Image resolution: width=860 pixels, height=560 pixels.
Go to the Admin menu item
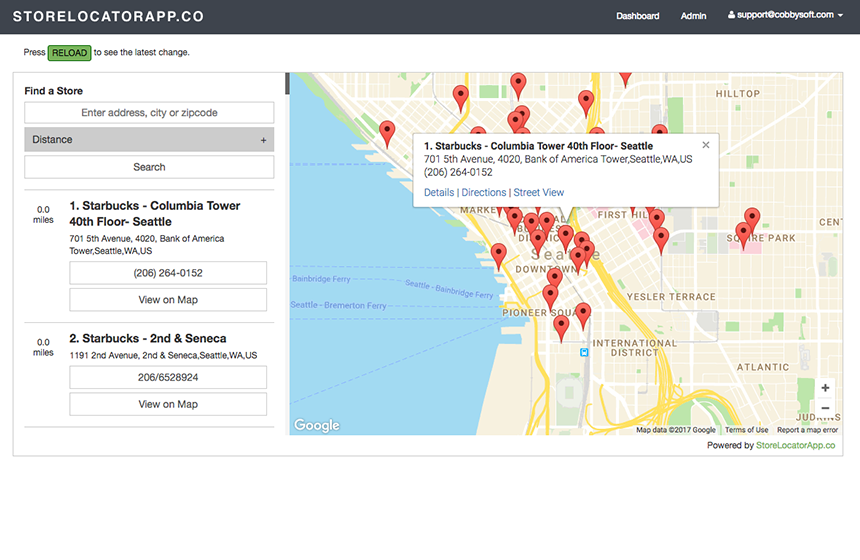pos(693,16)
